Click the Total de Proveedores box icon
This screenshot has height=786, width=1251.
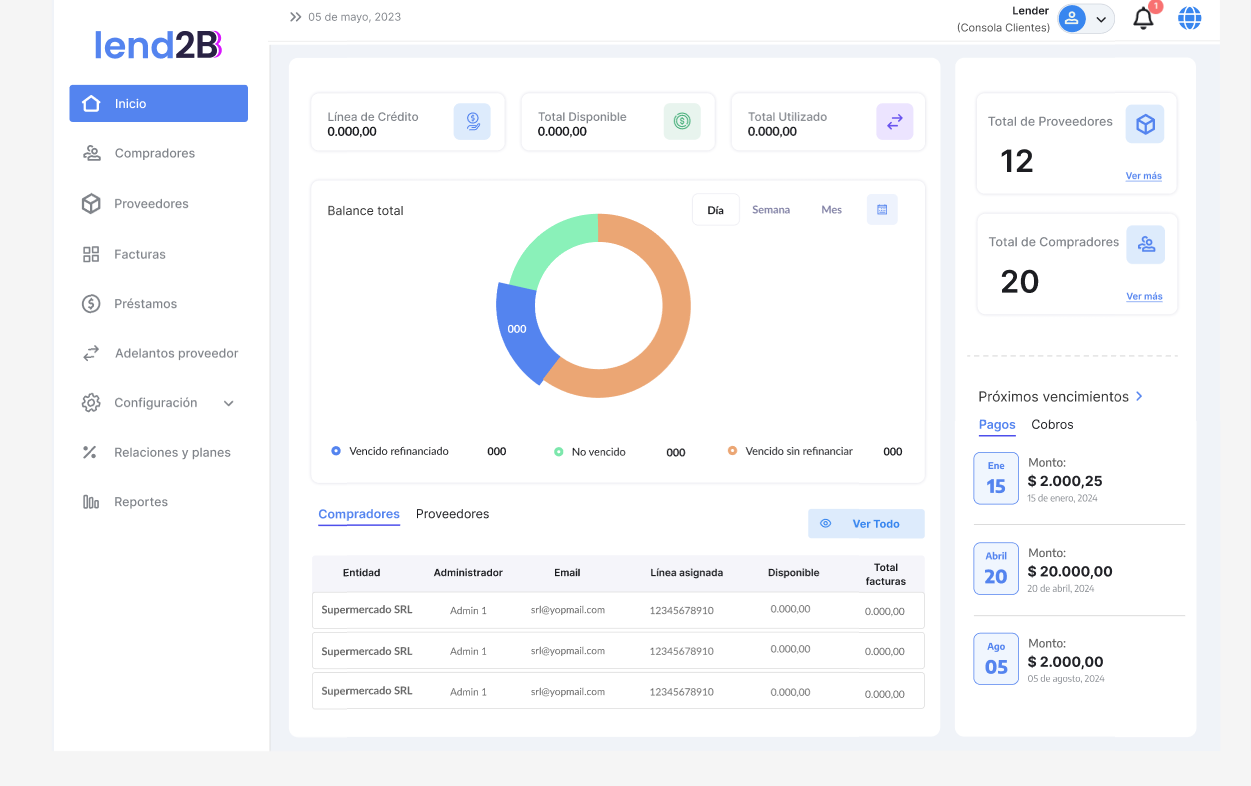[1145, 124]
